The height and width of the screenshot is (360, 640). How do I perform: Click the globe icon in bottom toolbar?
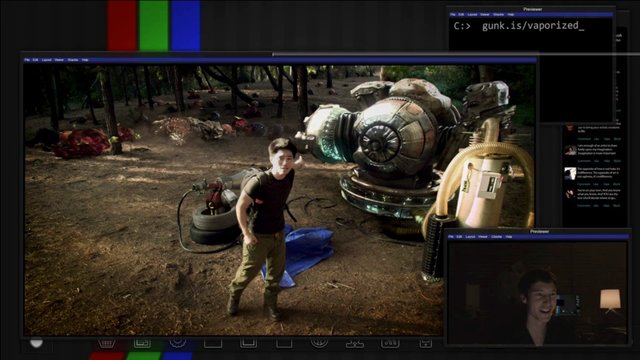(319, 342)
